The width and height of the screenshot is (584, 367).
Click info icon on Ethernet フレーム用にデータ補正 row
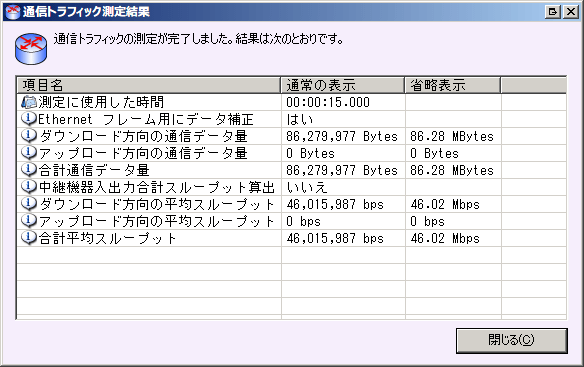click(29, 119)
